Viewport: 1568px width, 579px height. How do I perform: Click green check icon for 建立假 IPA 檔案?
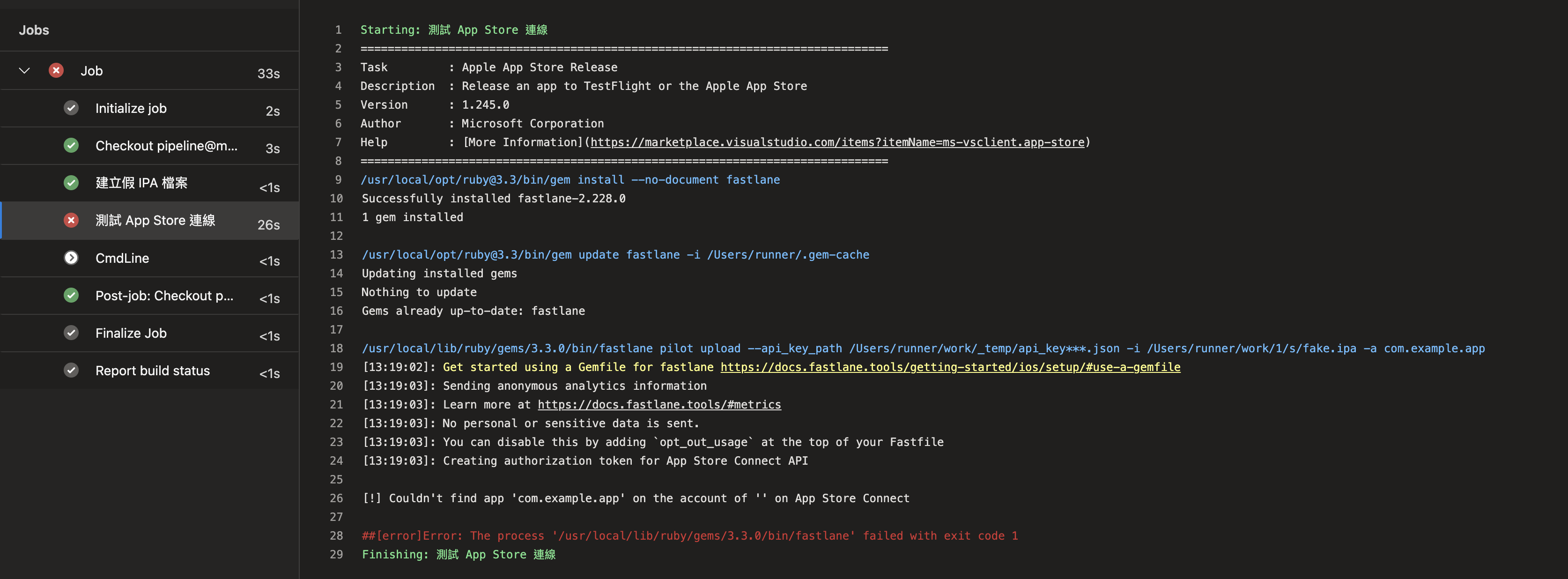(71, 183)
